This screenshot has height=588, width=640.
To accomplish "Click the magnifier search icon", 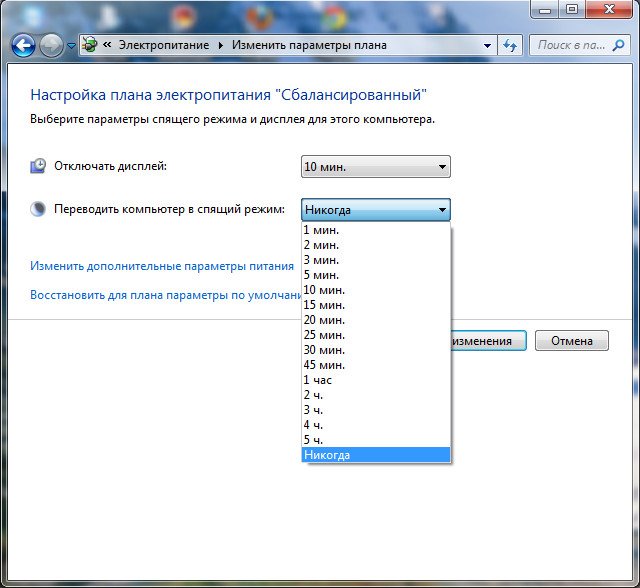I will click(619, 45).
